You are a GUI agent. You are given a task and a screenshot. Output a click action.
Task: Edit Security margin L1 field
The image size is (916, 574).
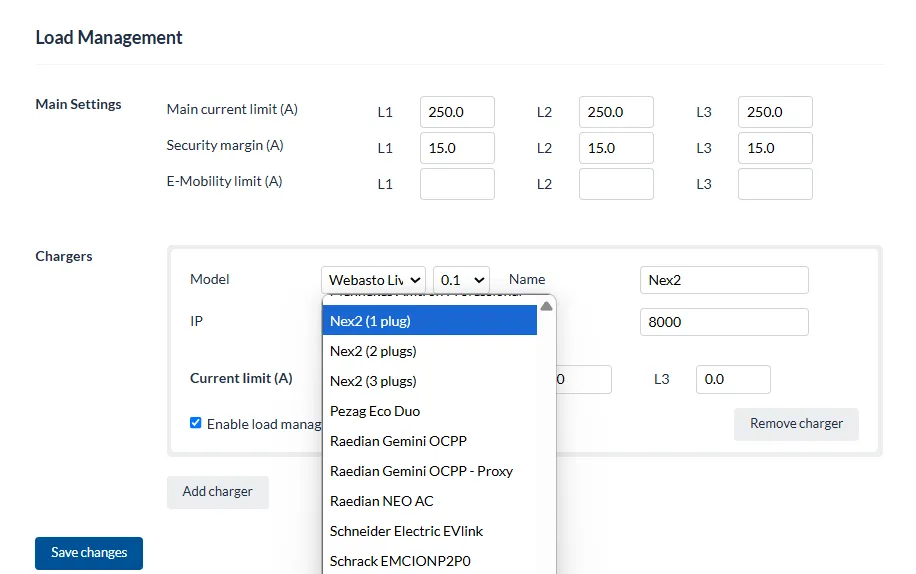457,148
